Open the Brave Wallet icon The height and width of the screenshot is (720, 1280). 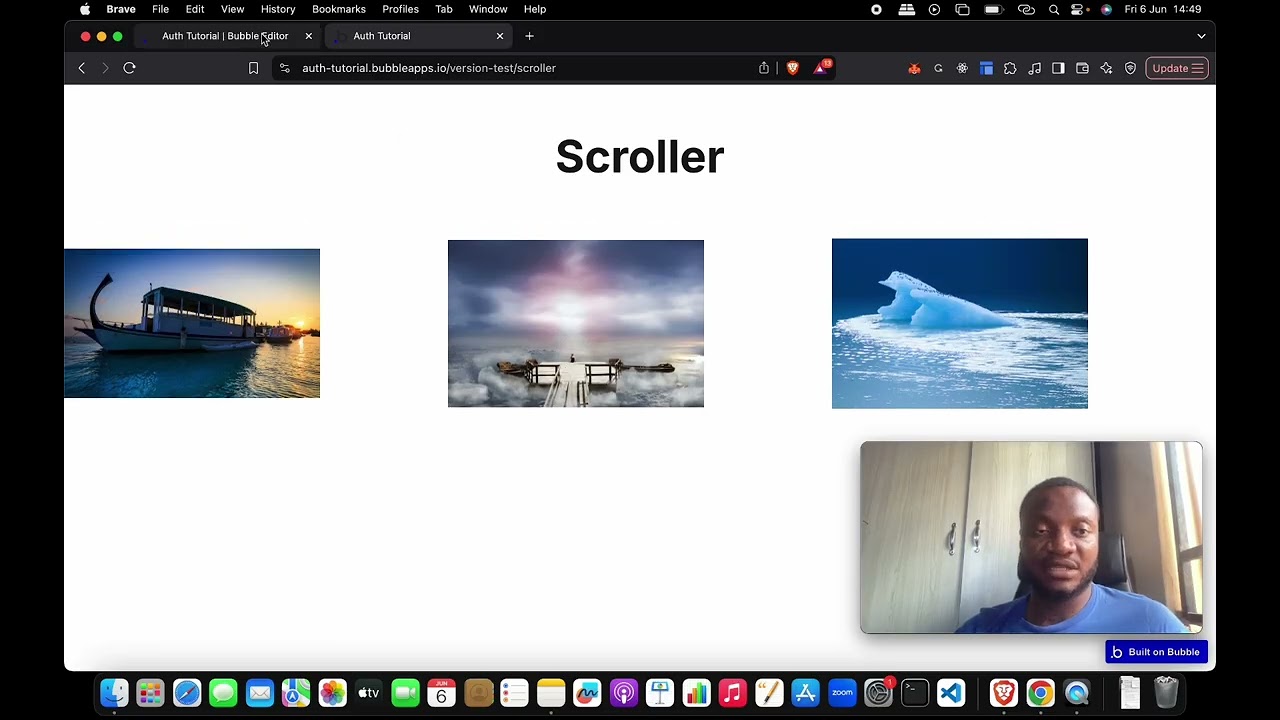click(1082, 68)
